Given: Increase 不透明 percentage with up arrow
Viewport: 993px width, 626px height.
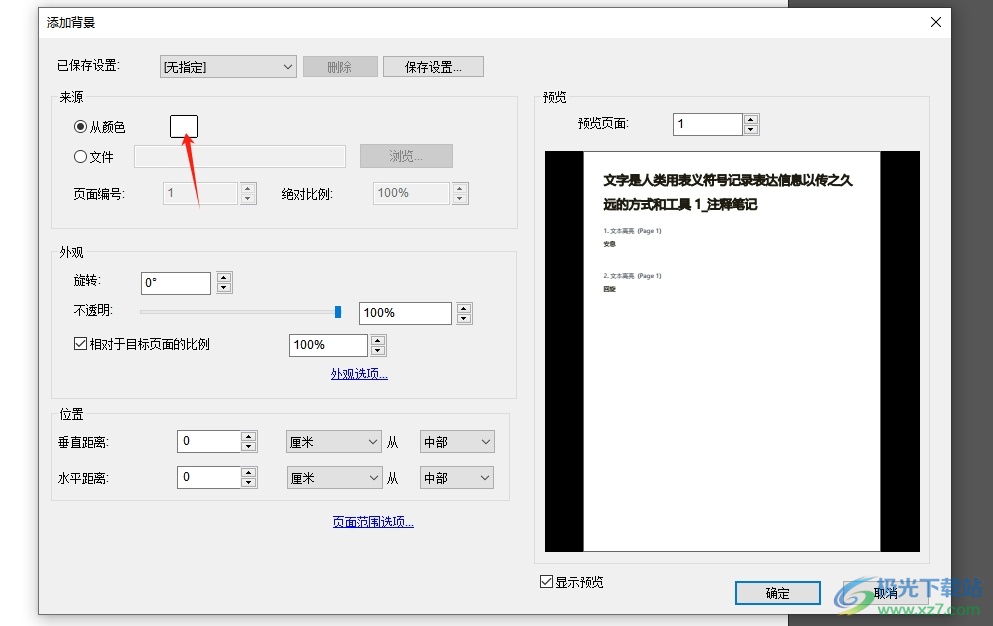Looking at the screenshot, I should pyautogui.click(x=464, y=308).
